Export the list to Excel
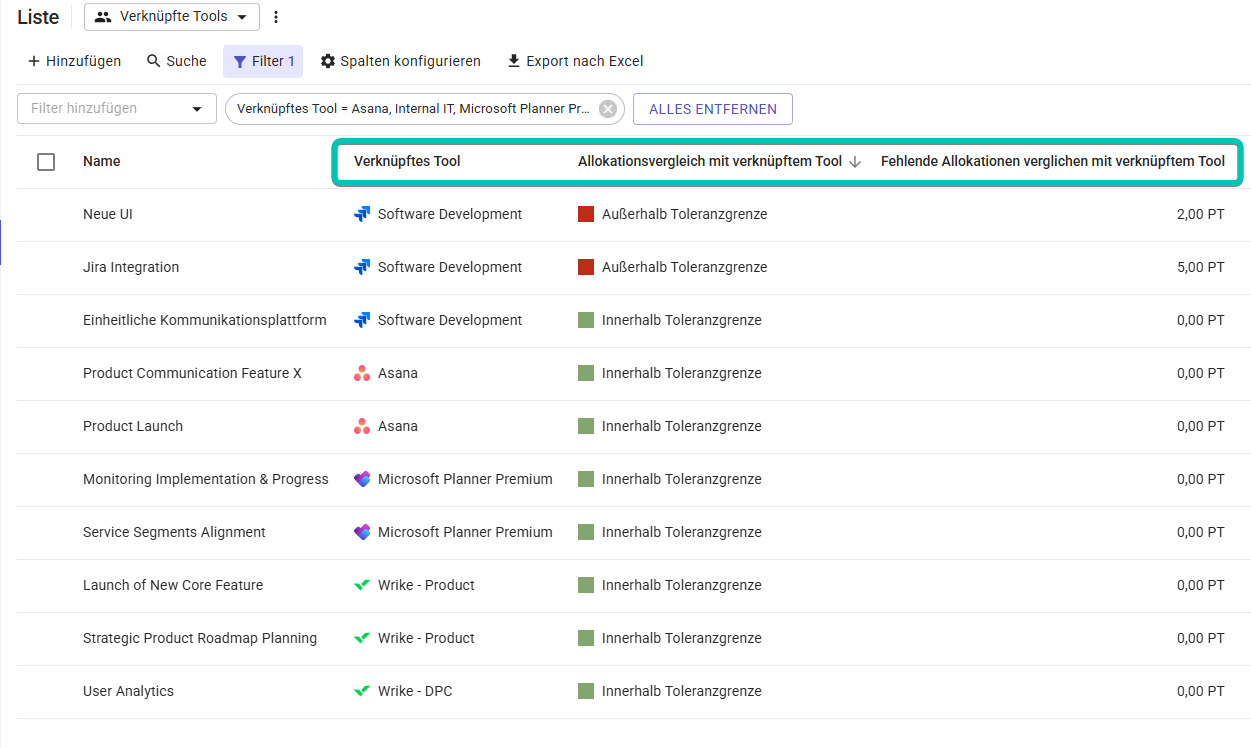The height and width of the screenshot is (748, 1251). [x=575, y=61]
